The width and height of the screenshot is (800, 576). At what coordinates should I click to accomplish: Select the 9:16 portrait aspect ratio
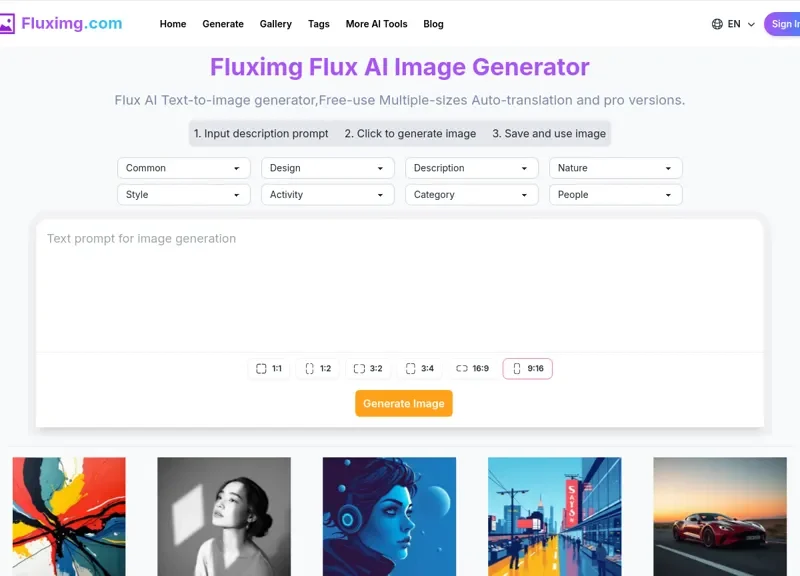point(527,369)
